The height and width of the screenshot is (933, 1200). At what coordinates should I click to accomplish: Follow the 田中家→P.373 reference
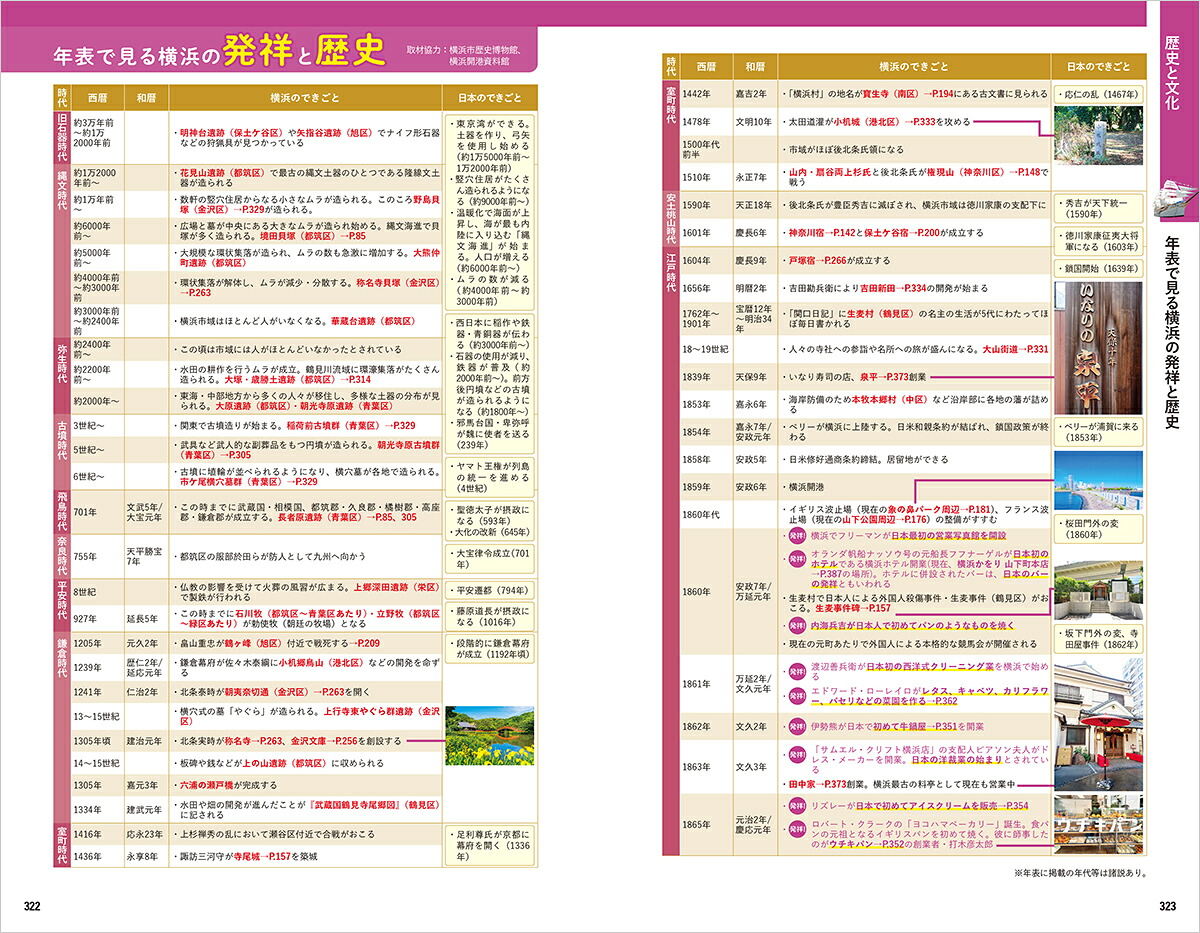pyautogui.click(x=820, y=784)
